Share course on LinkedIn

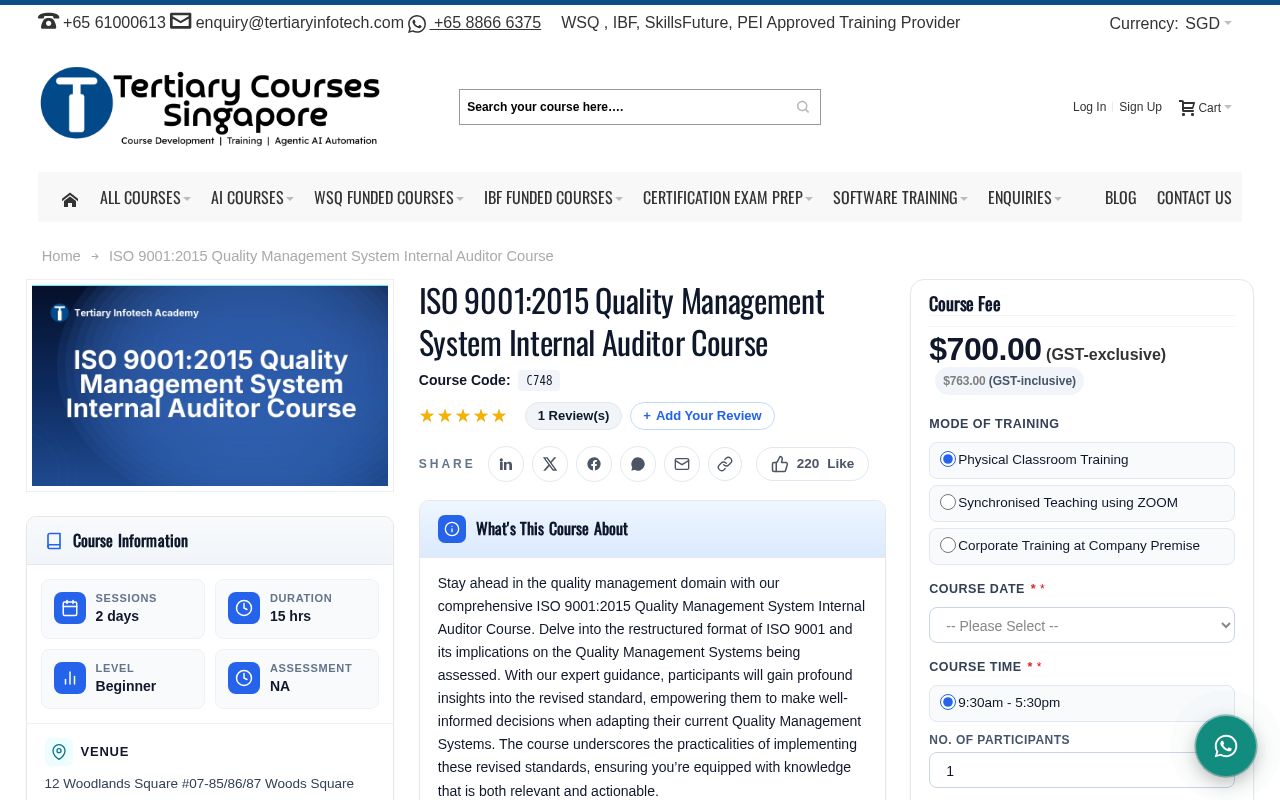[506, 464]
